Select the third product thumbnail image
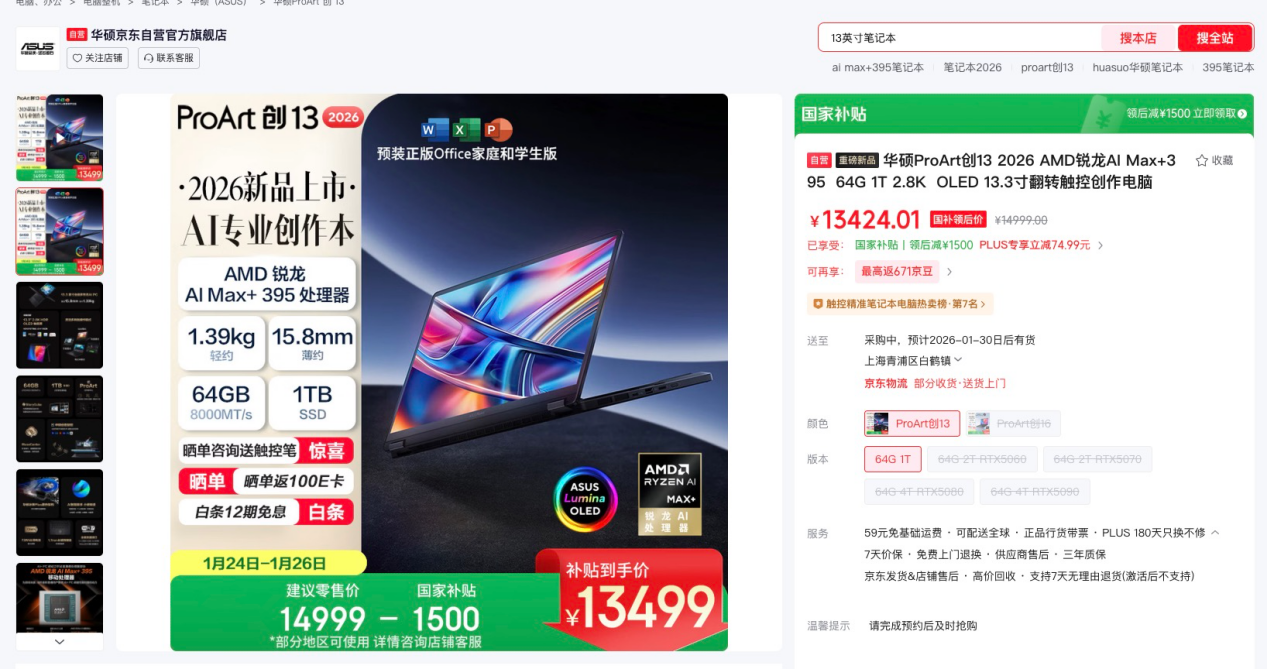This screenshot has width=1267, height=669. coord(59,325)
